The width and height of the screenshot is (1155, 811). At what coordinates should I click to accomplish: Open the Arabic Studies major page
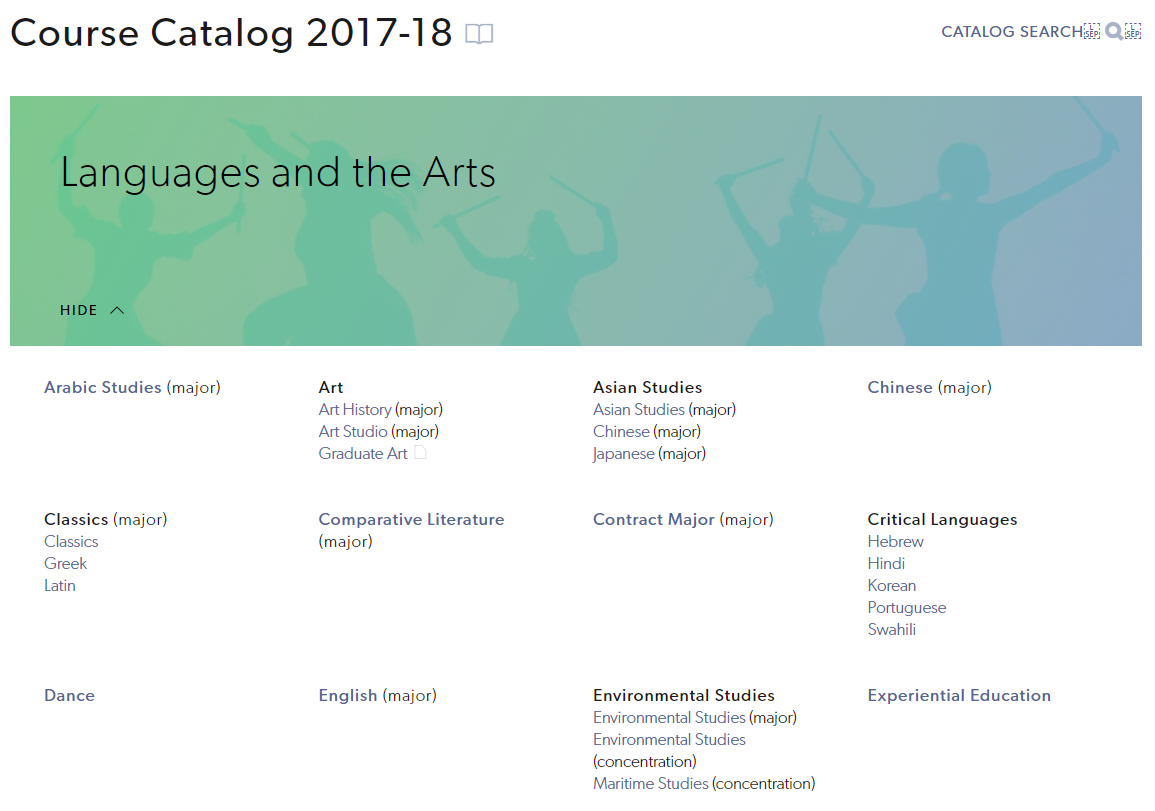pos(102,387)
